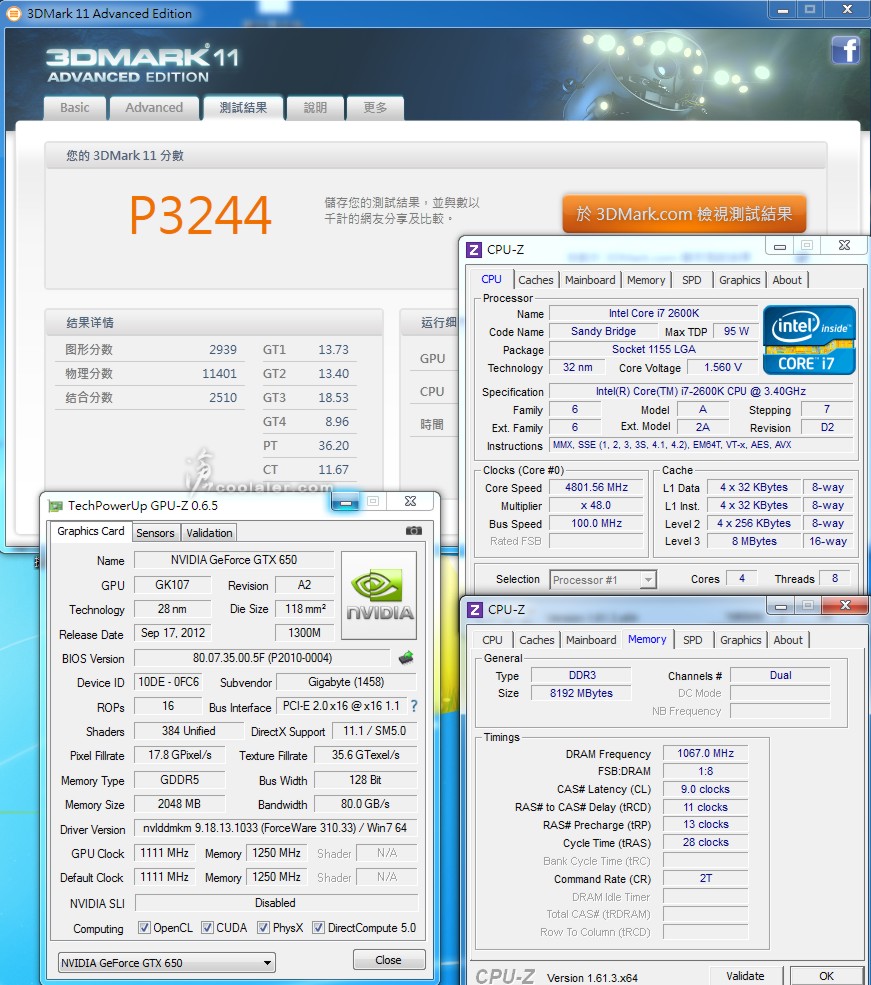This screenshot has width=871, height=985.
Task: Click the lower CPU-Z Memory window's Z icon
Action: pos(475,609)
